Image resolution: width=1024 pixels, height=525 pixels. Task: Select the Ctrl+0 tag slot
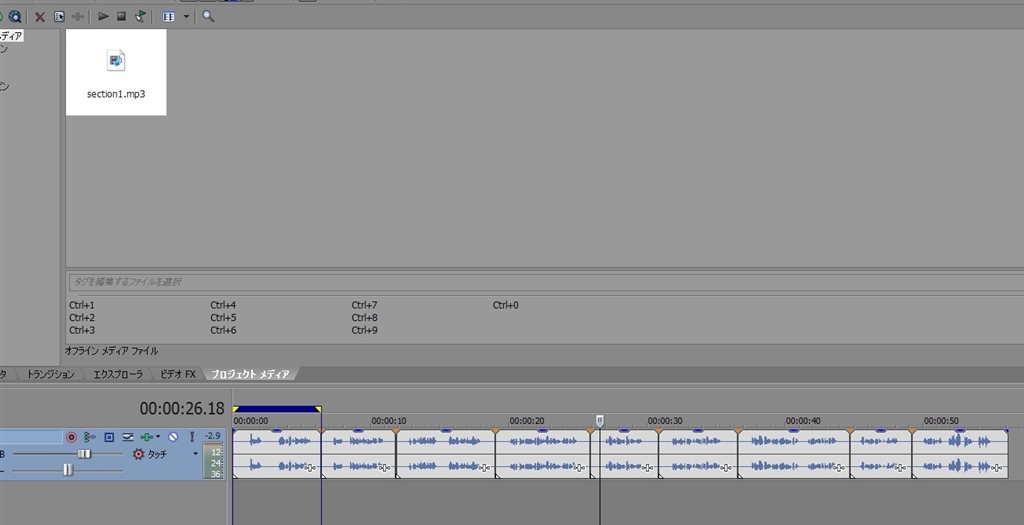point(505,305)
